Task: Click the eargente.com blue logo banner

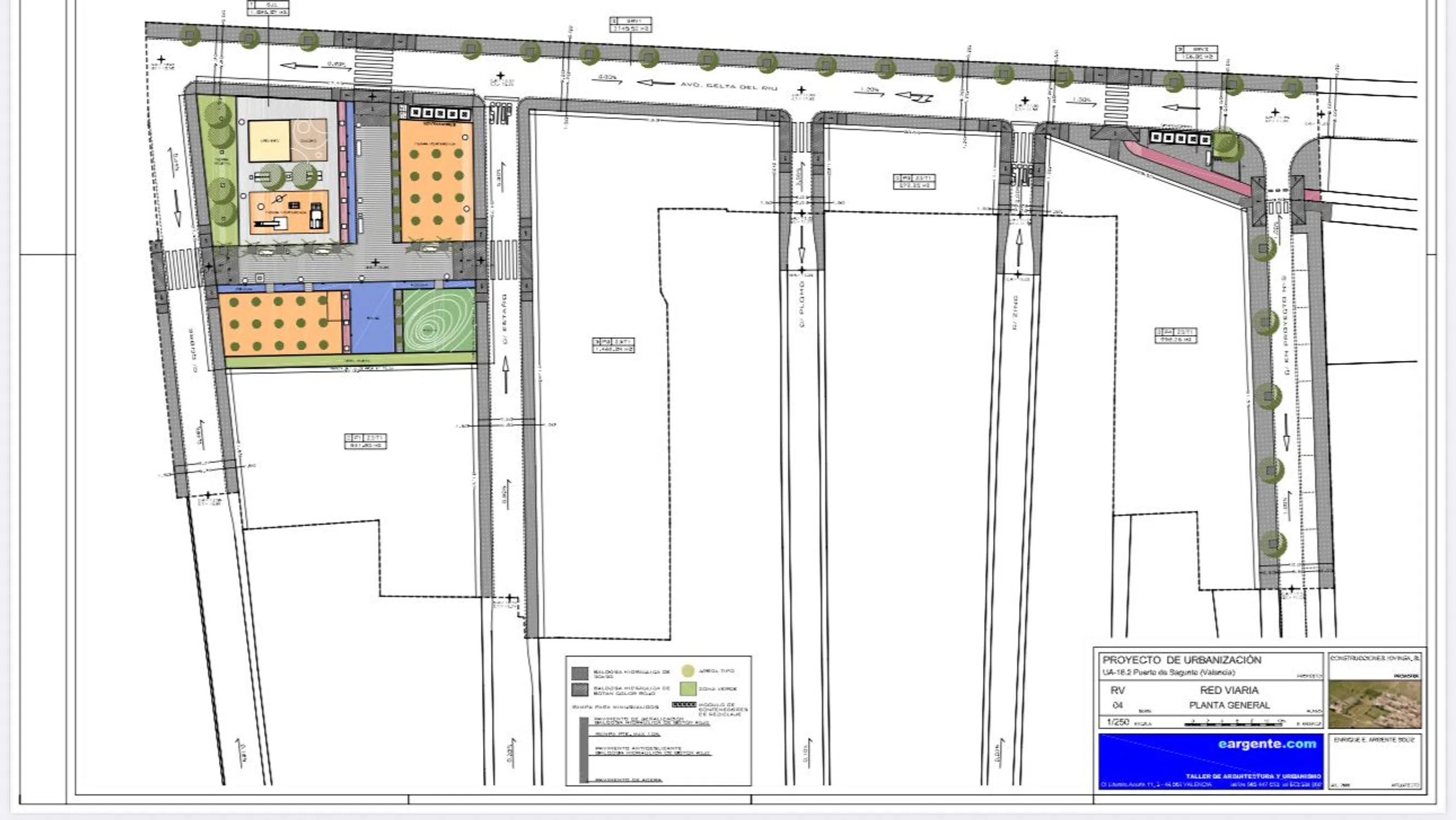Action: pyautogui.click(x=1211, y=760)
